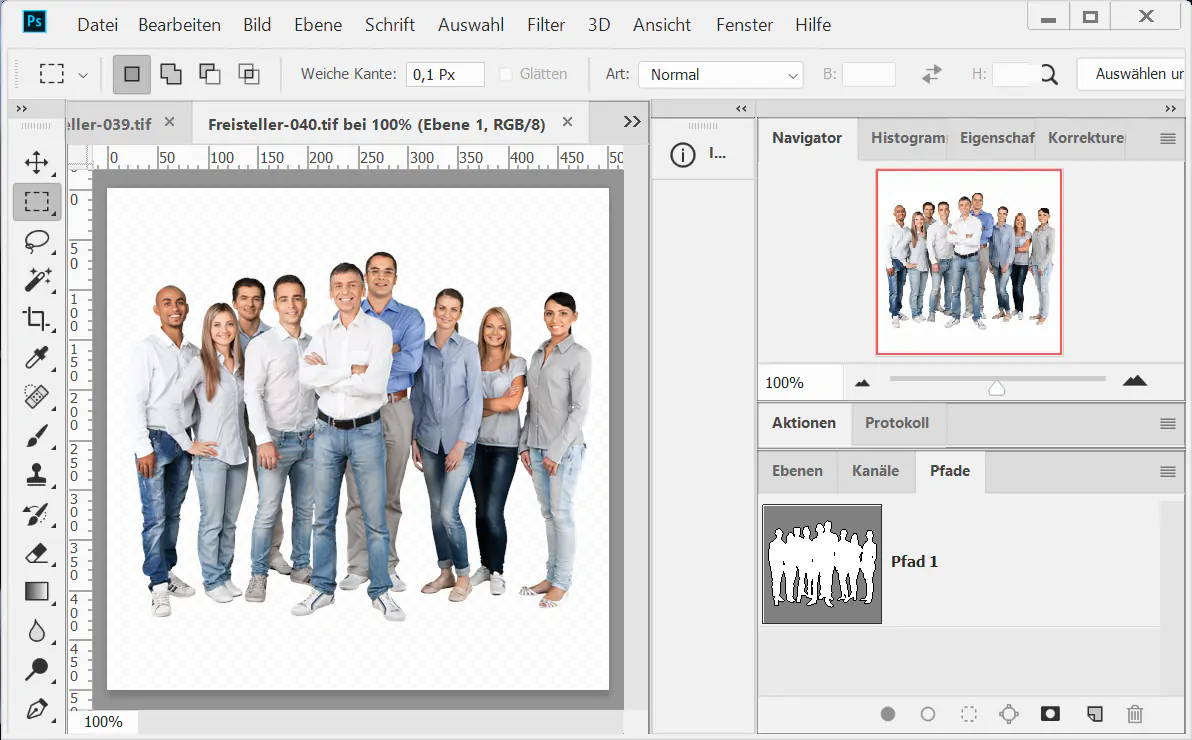Switch to the Kanäle tab
1192x740 pixels.
(876, 471)
